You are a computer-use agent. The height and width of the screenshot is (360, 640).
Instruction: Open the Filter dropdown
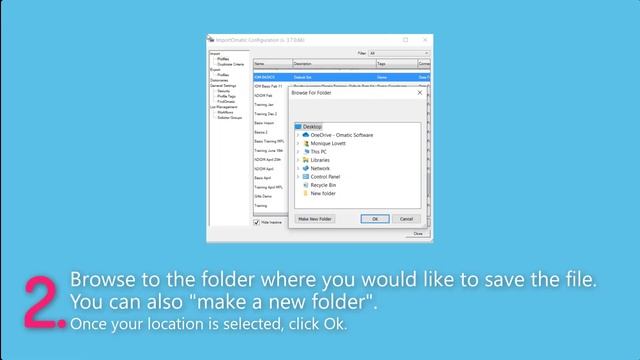(399, 53)
